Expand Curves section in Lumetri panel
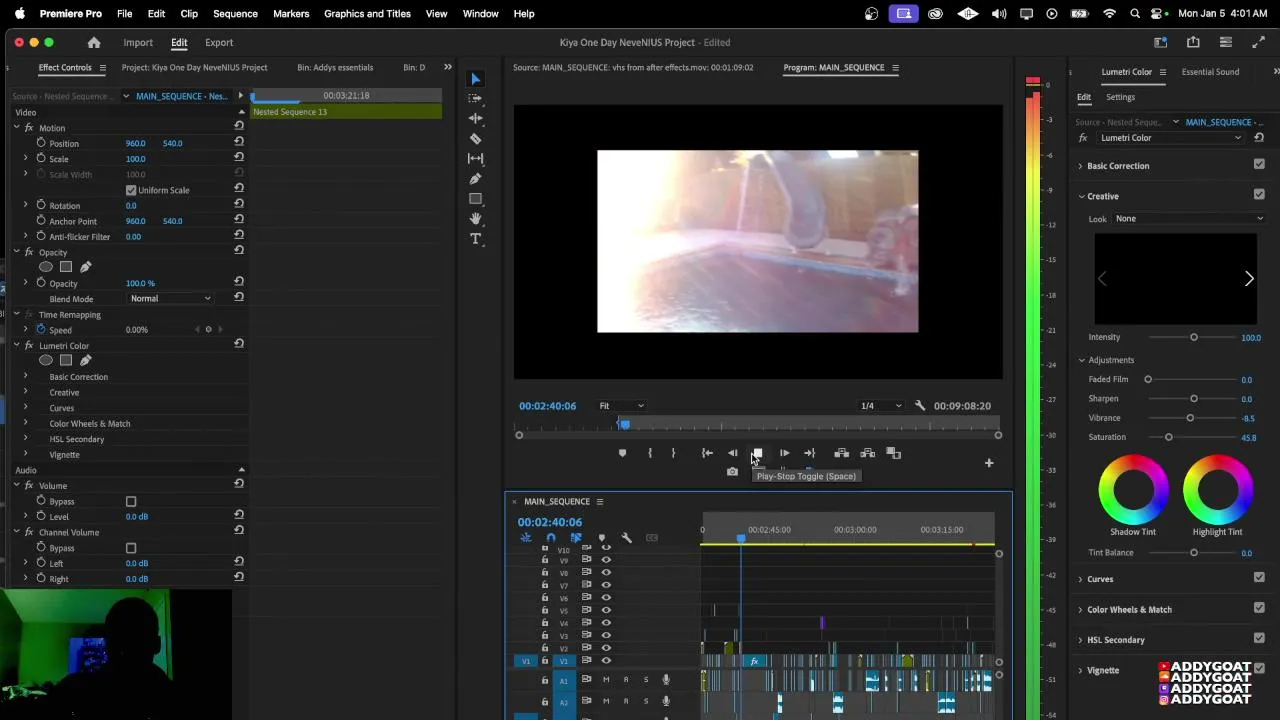The image size is (1280, 720). pyautogui.click(x=1080, y=579)
